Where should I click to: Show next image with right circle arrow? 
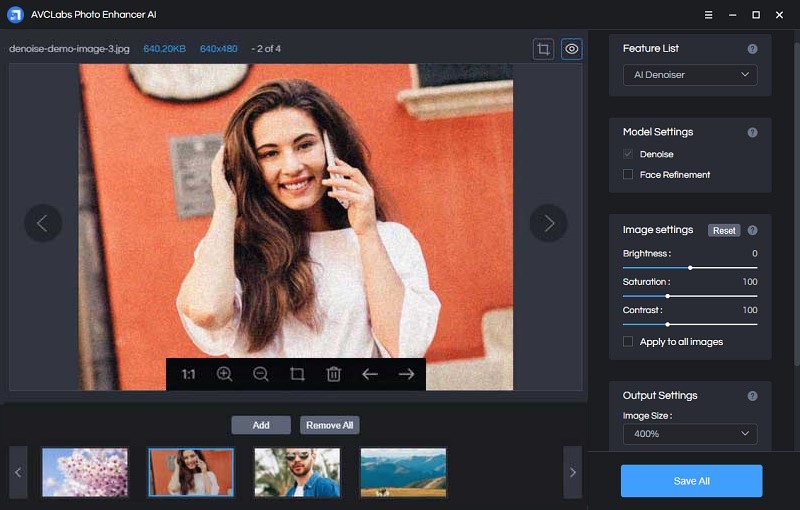548,223
